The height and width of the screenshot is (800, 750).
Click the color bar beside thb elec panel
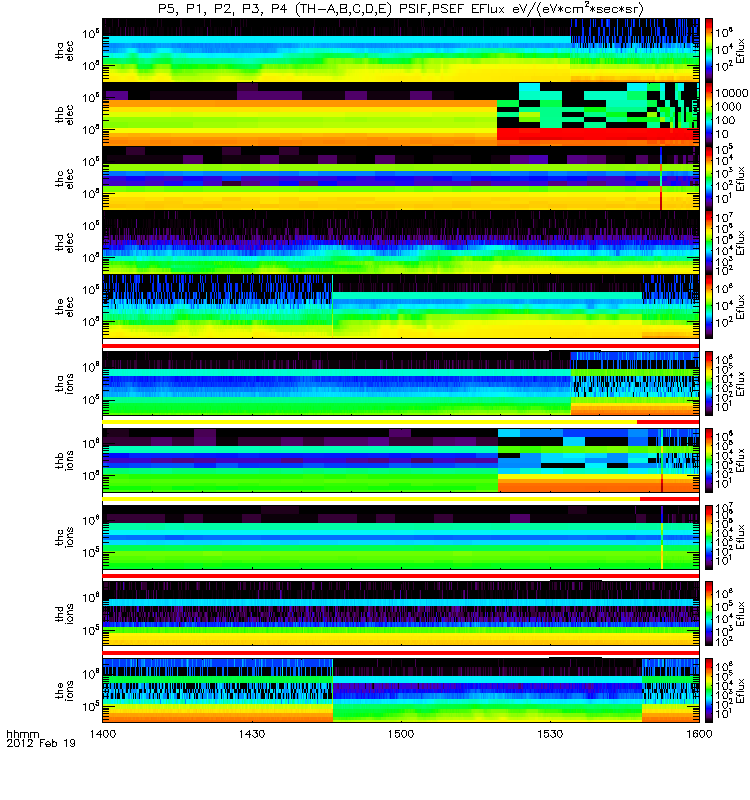point(709,114)
